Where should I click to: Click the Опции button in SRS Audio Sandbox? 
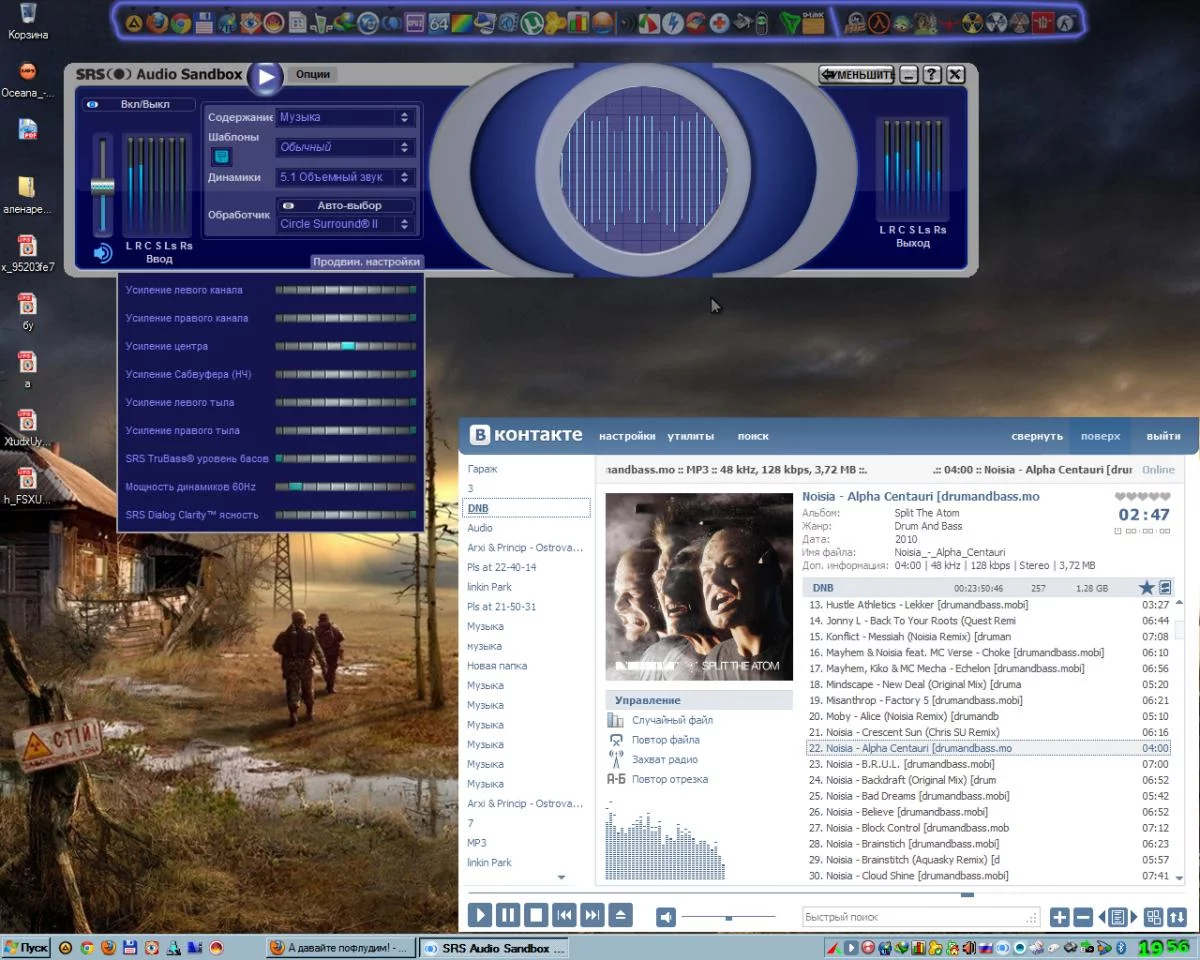click(313, 75)
